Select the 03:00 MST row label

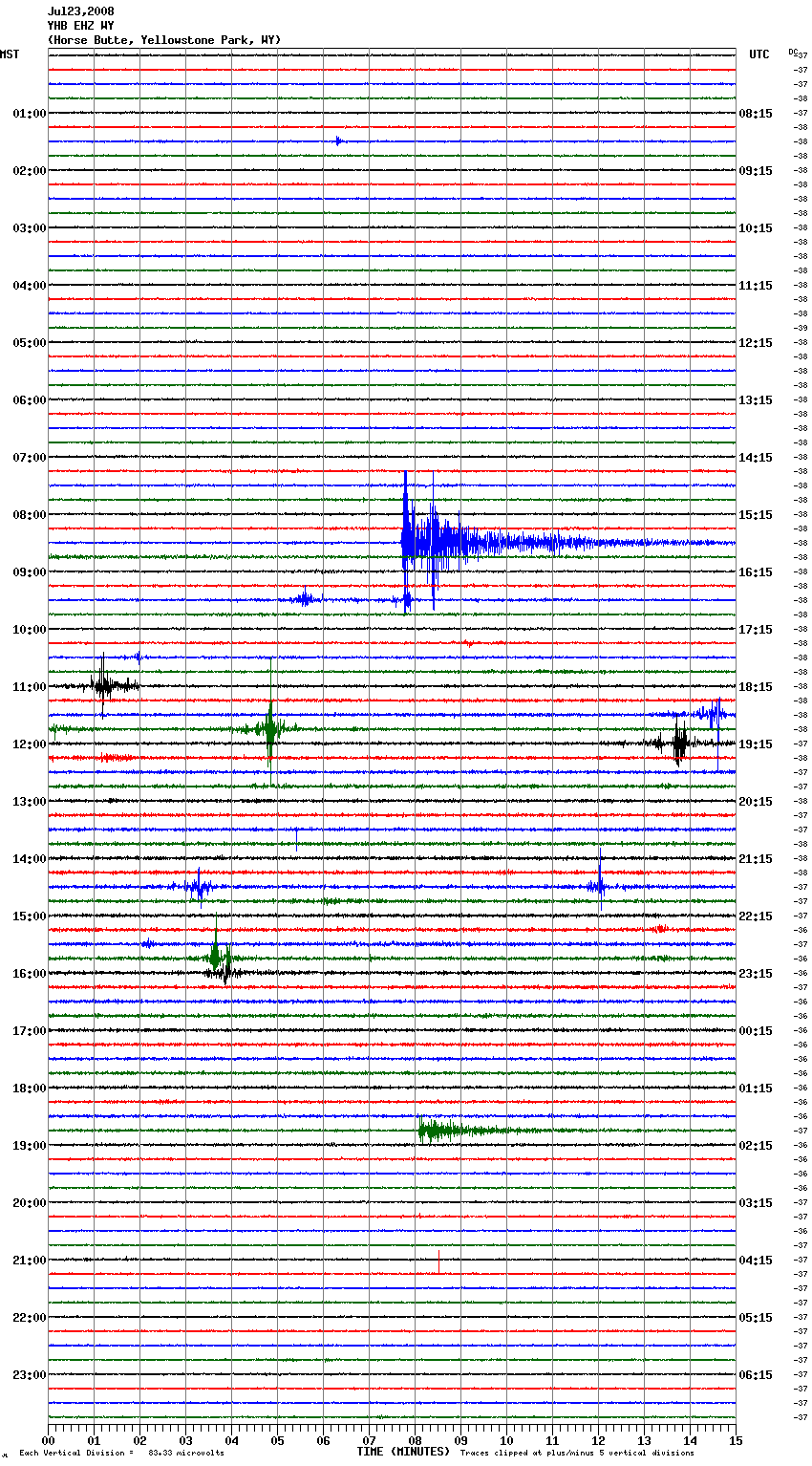[30, 228]
